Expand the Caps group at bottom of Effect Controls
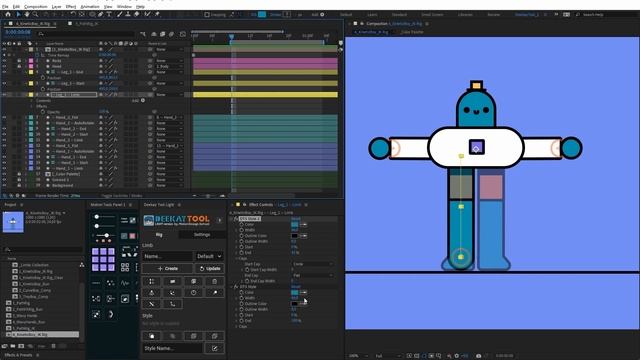Image resolution: width=640 pixels, height=360 pixels. 237,327
